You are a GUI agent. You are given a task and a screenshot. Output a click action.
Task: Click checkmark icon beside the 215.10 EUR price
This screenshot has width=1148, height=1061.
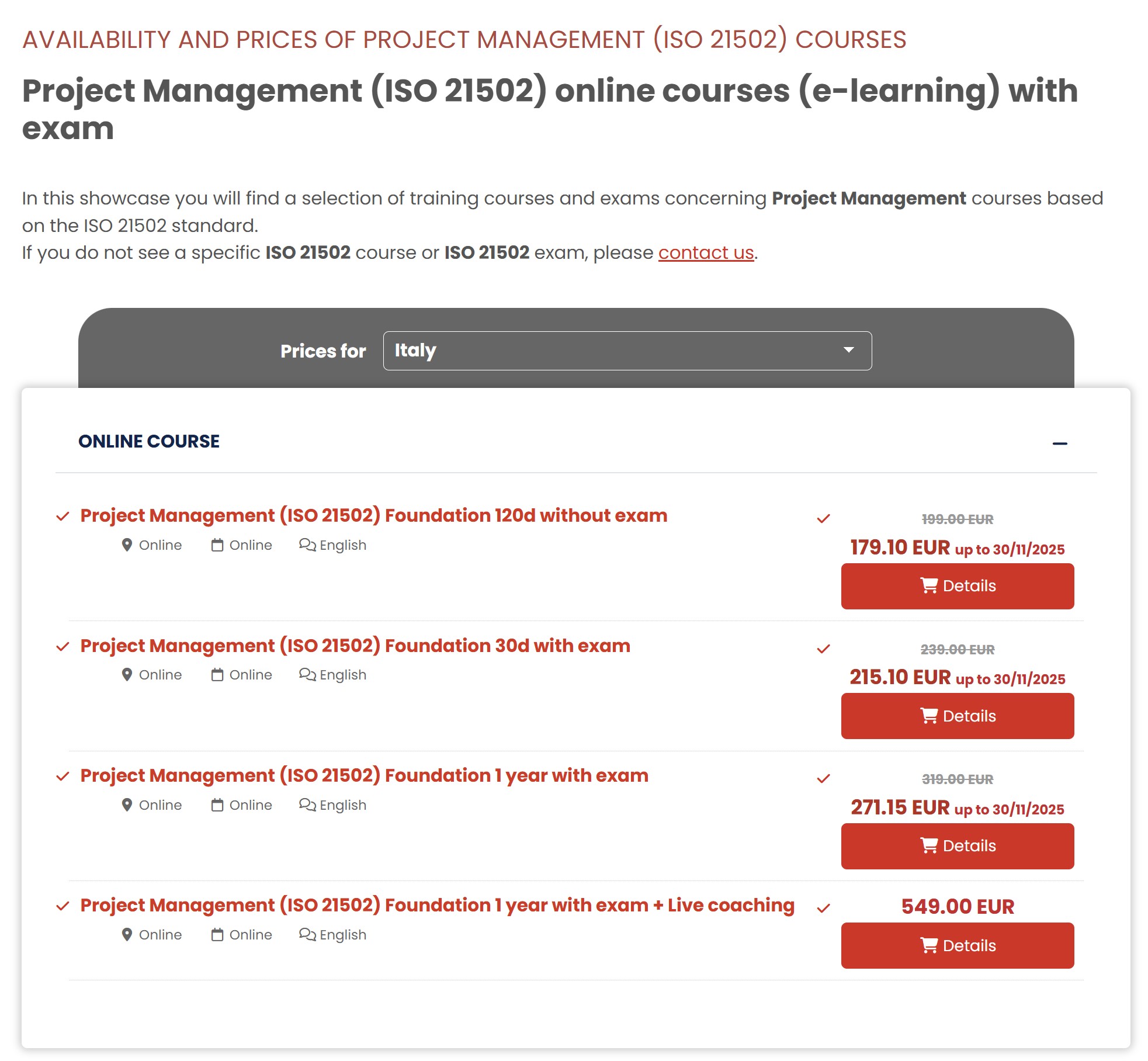point(824,649)
